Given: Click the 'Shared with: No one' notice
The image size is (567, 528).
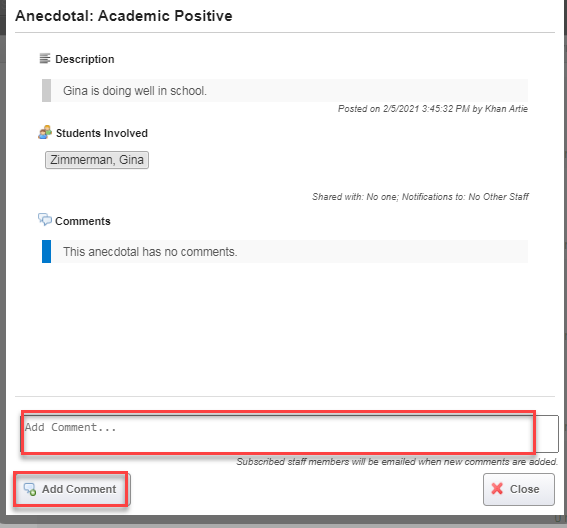Looking at the screenshot, I should pyautogui.click(x=420, y=197).
